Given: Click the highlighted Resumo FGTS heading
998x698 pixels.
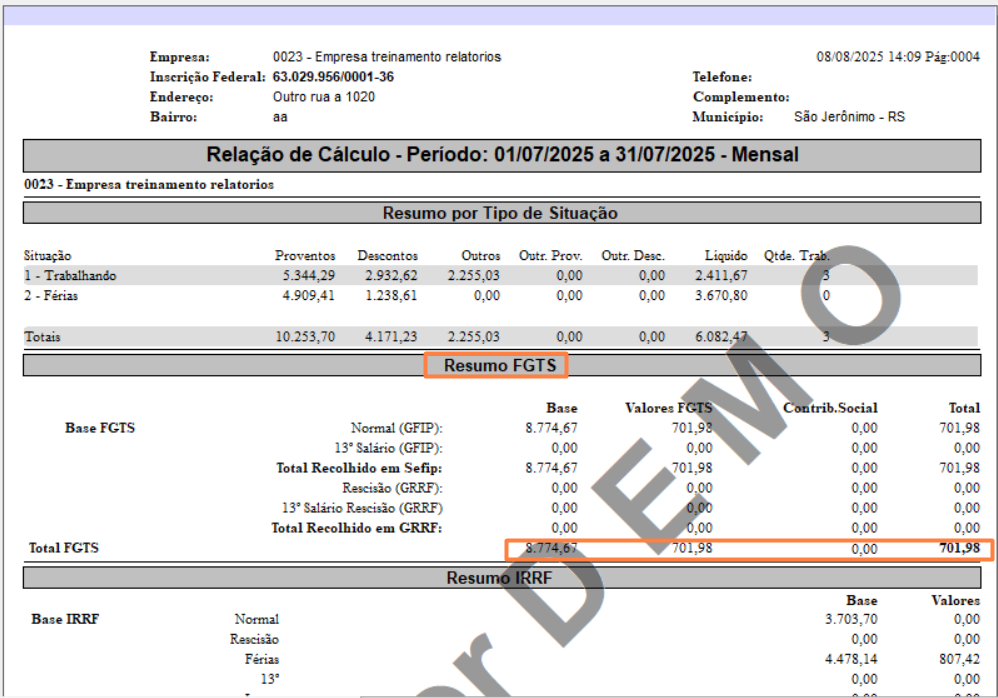Looking at the screenshot, I should click(496, 366).
